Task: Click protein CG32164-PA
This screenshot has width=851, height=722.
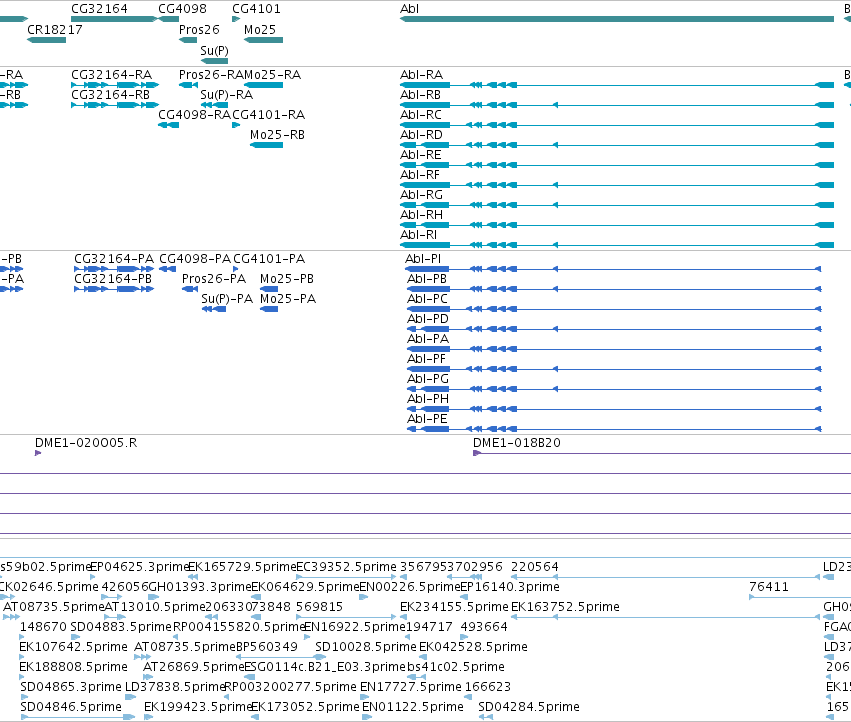Action: [114, 269]
